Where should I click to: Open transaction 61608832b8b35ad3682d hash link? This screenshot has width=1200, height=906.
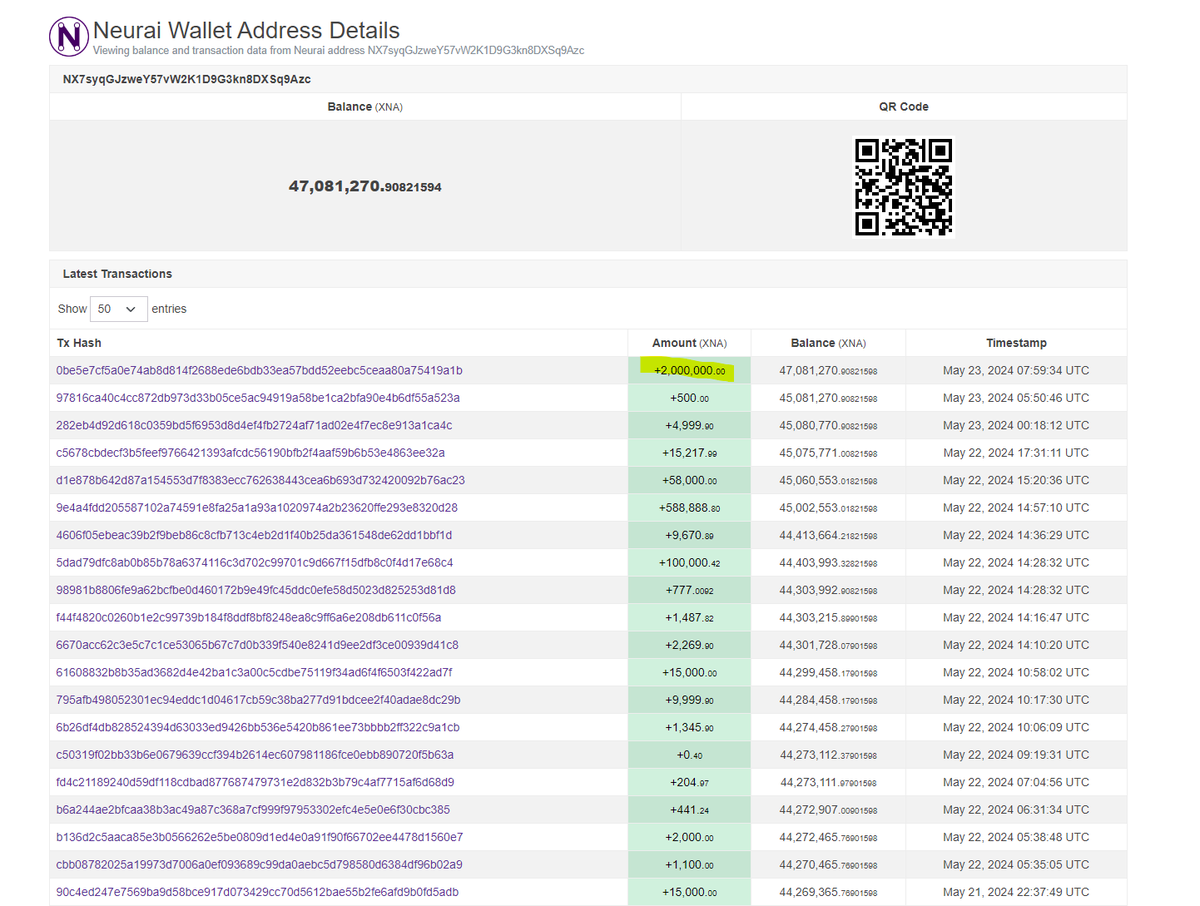pos(254,673)
